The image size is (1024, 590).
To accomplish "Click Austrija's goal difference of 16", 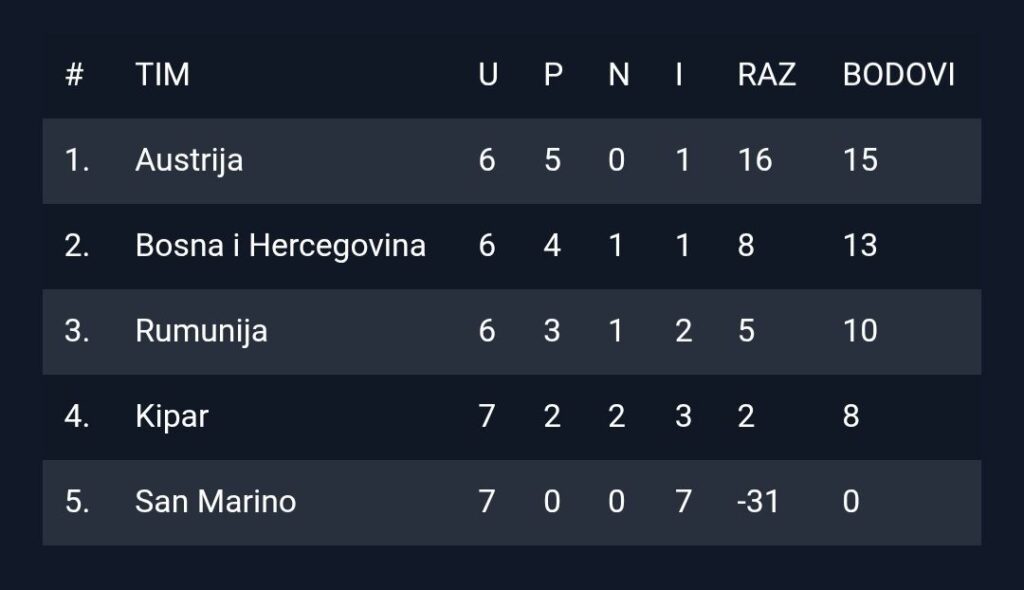I will (755, 161).
